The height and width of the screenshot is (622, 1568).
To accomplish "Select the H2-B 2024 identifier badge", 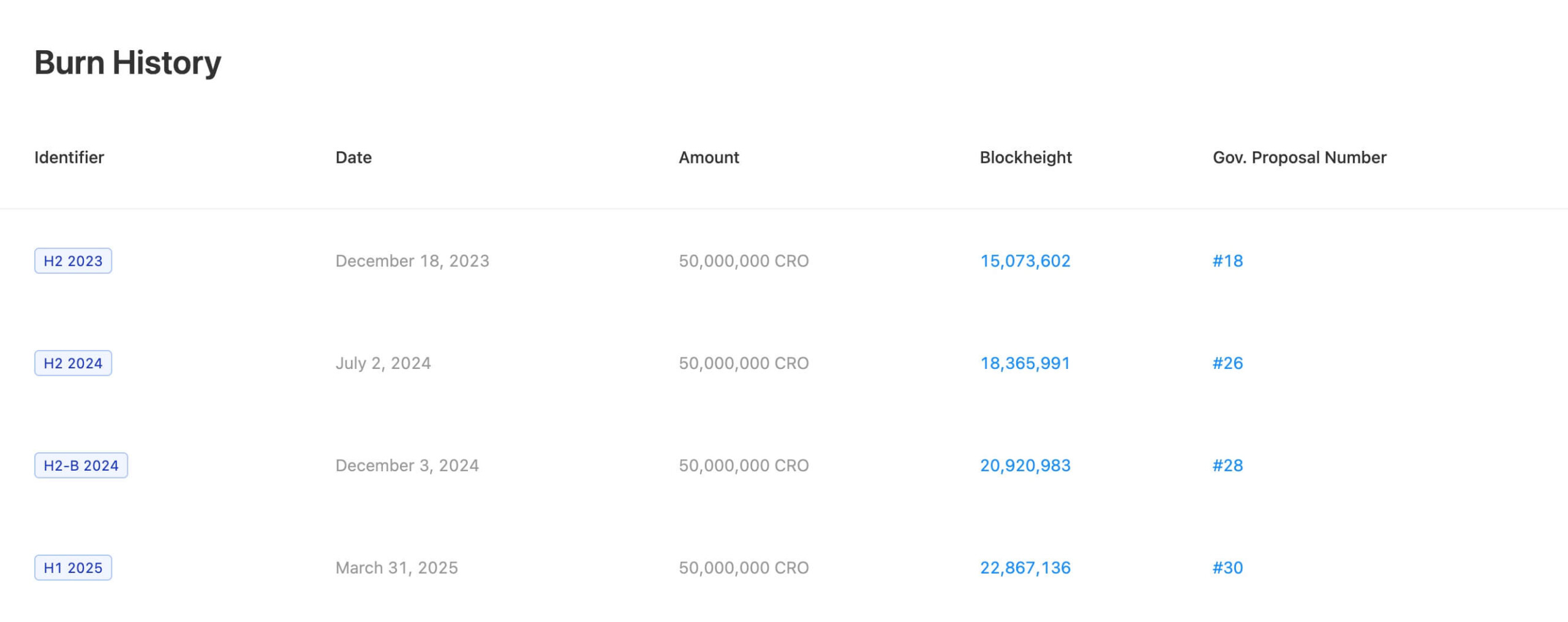I will [x=81, y=466].
